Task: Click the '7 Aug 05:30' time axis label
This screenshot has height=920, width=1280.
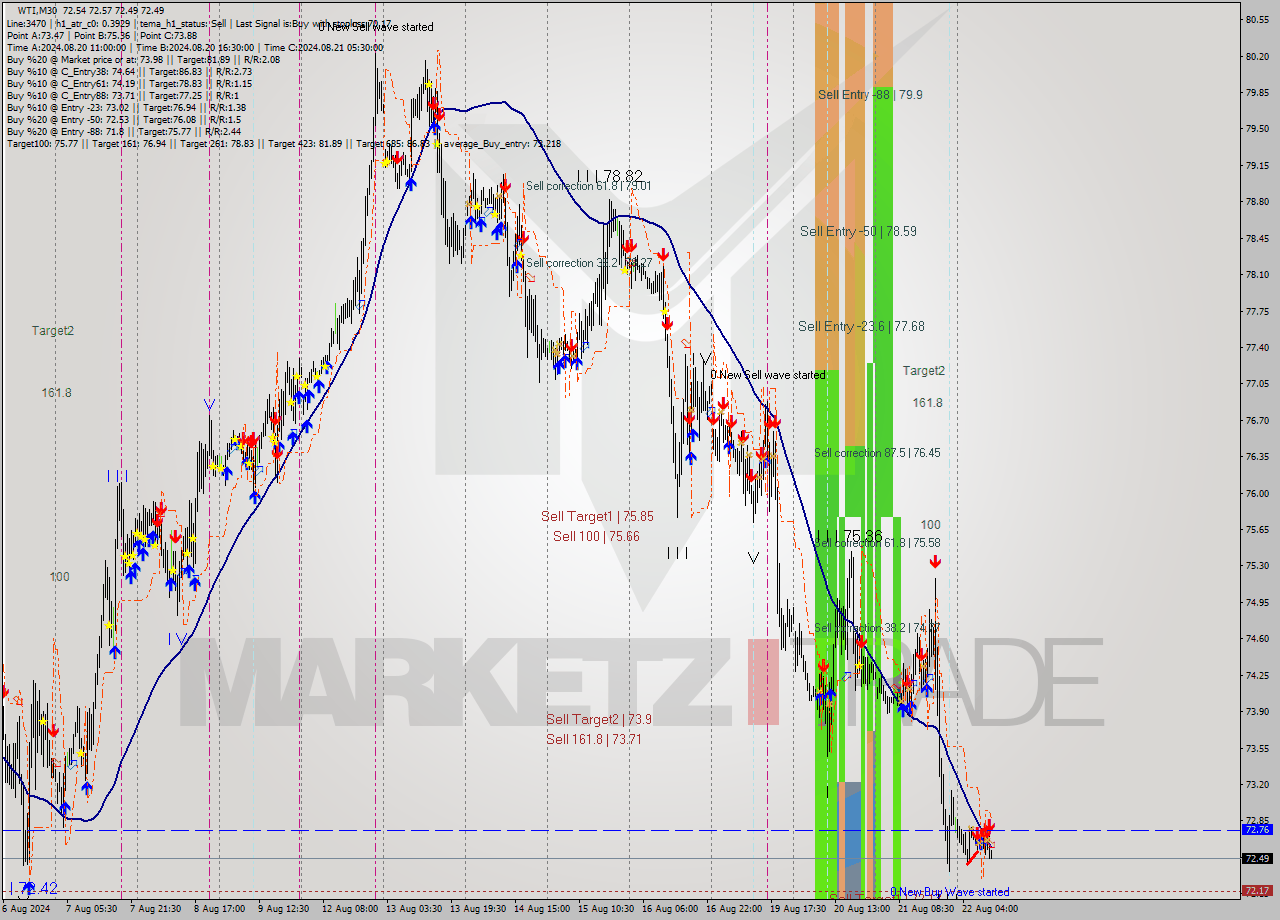Action: tap(93, 909)
